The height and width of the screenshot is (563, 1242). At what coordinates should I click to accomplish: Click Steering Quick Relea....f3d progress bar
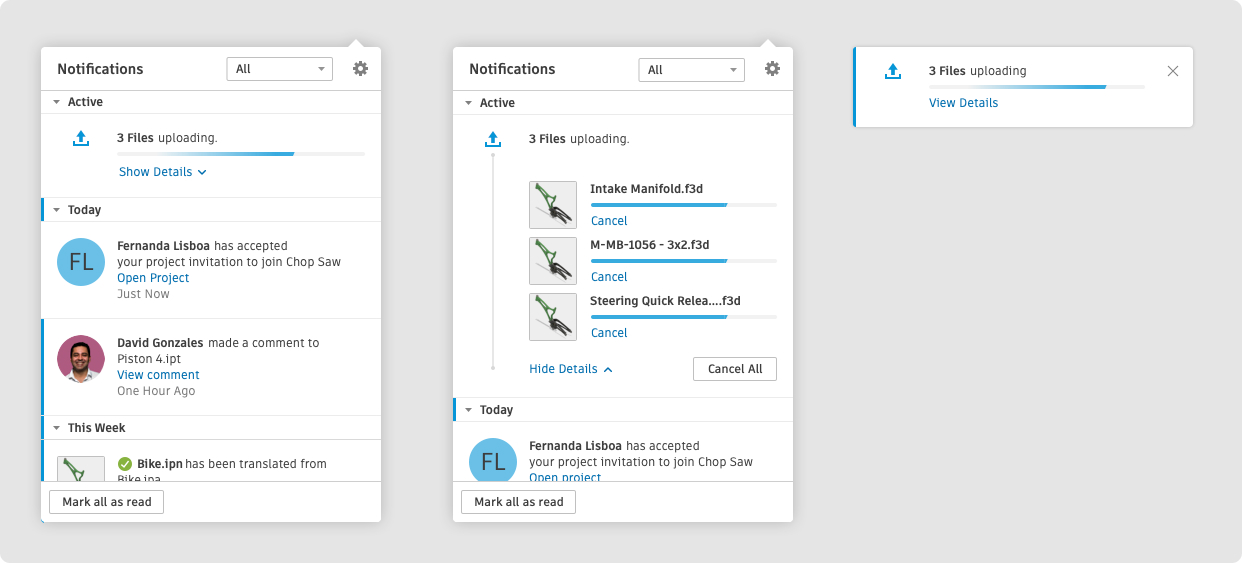click(683, 317)
